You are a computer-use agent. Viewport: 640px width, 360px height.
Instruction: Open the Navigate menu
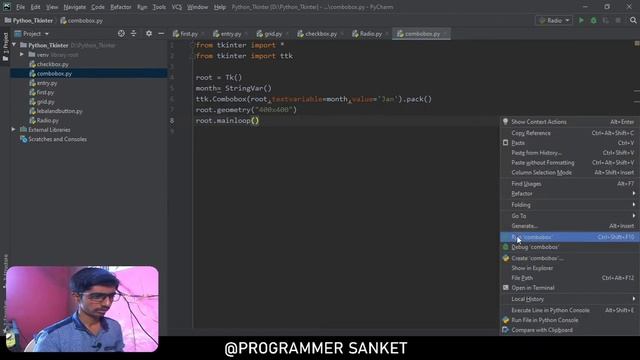[x=75, y=7]
